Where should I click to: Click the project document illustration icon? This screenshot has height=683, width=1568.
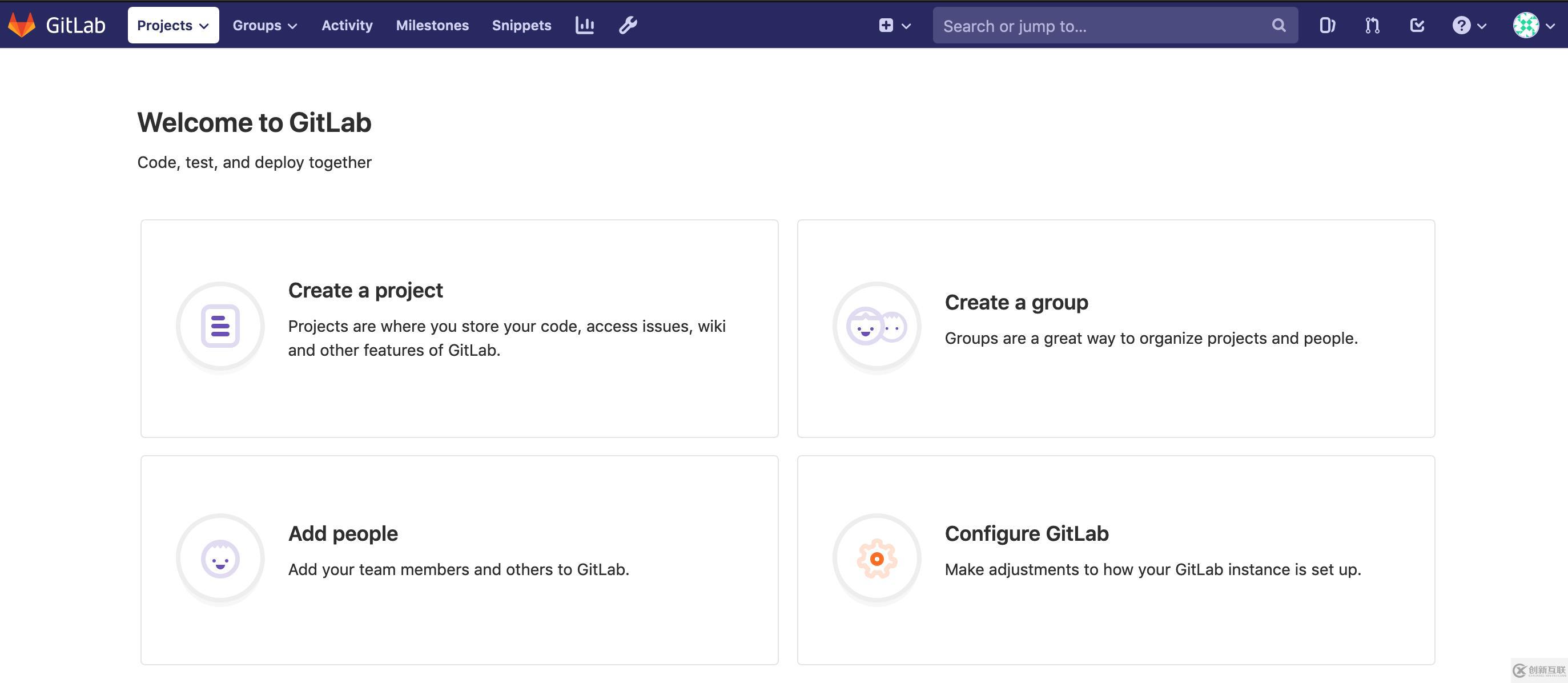pyautogui.click(x=220, y=326)
